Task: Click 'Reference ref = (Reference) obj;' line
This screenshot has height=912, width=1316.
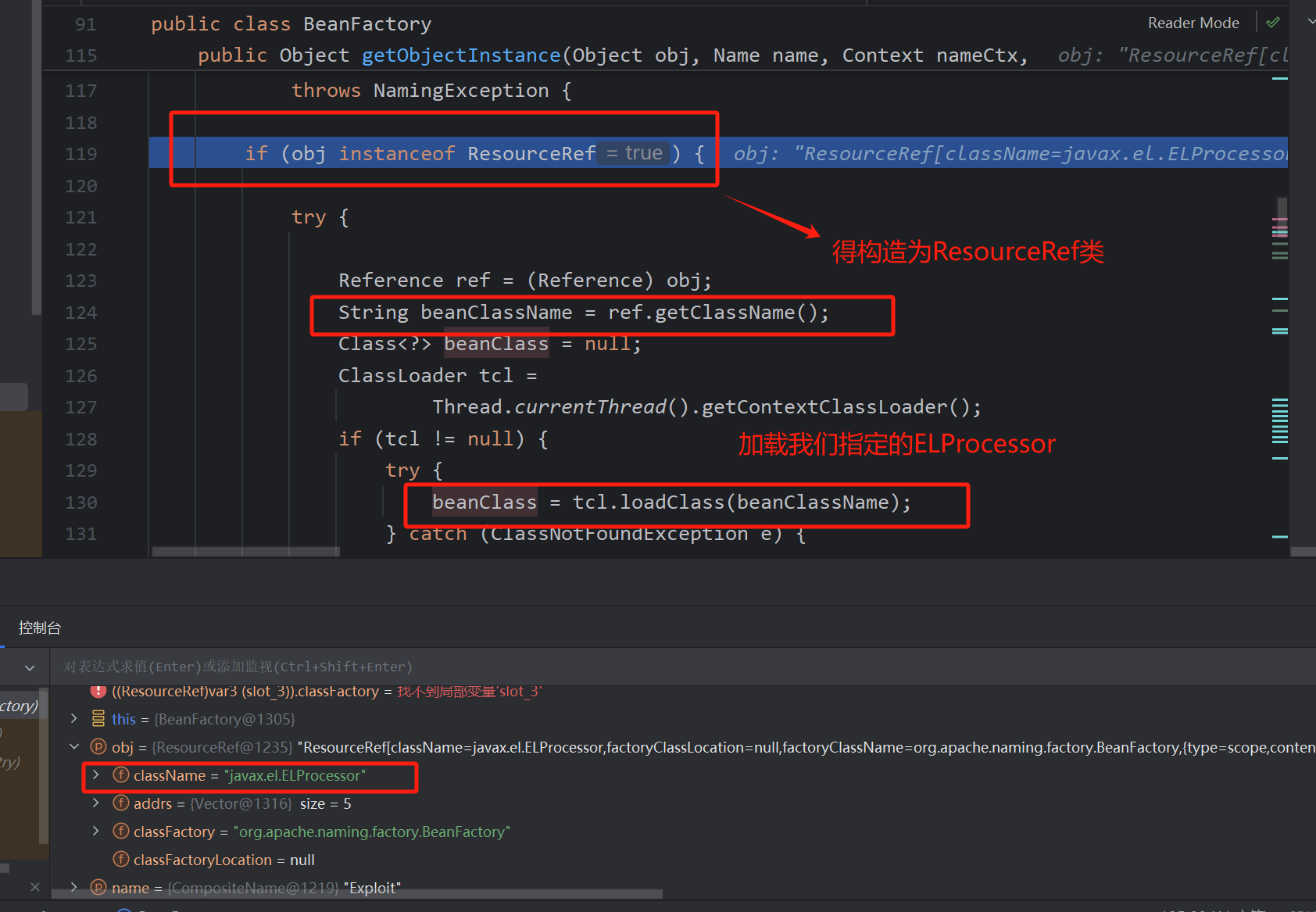Action: (525, 281)
